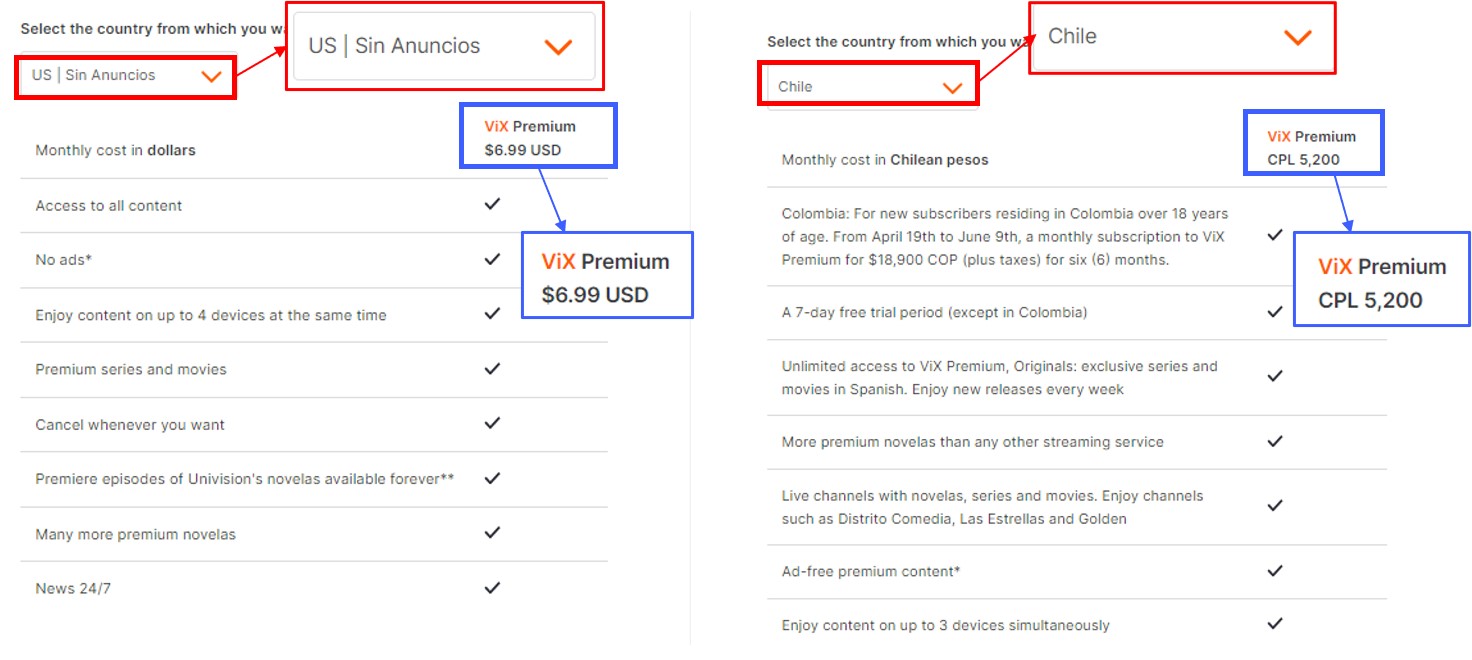1472x660 pixels.
Task: Click orange chevron in enlarged US dropdown
Action: pos(557,47)
